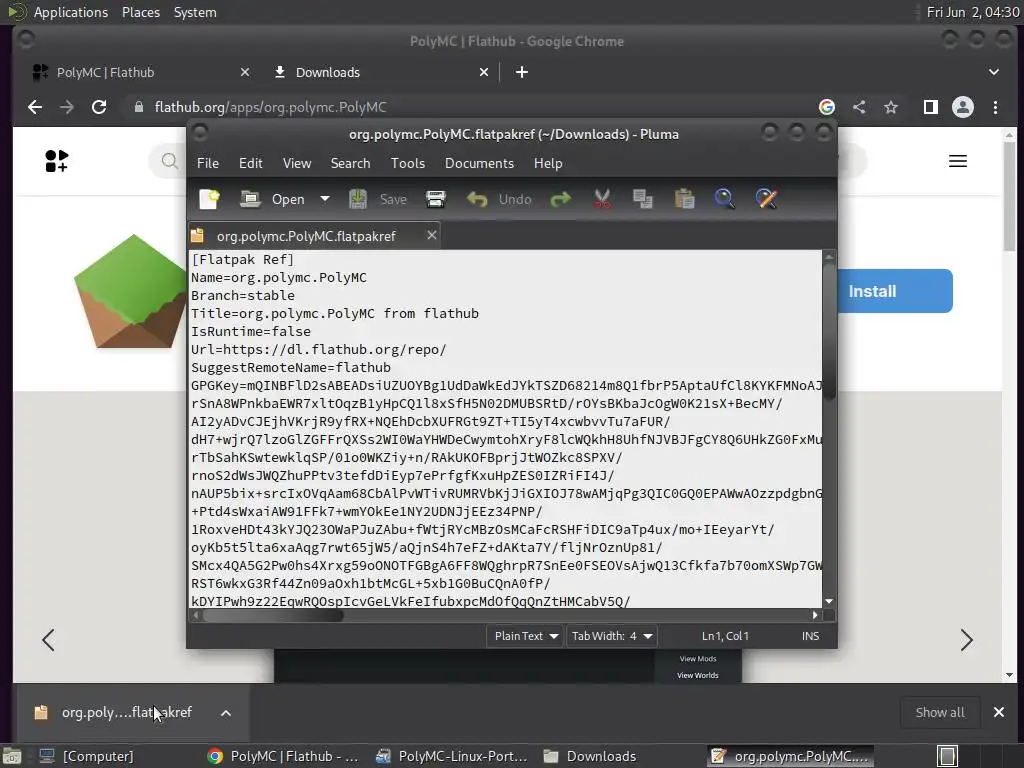
Task: Copy selection with the copy icon
Action: point(643,199)
